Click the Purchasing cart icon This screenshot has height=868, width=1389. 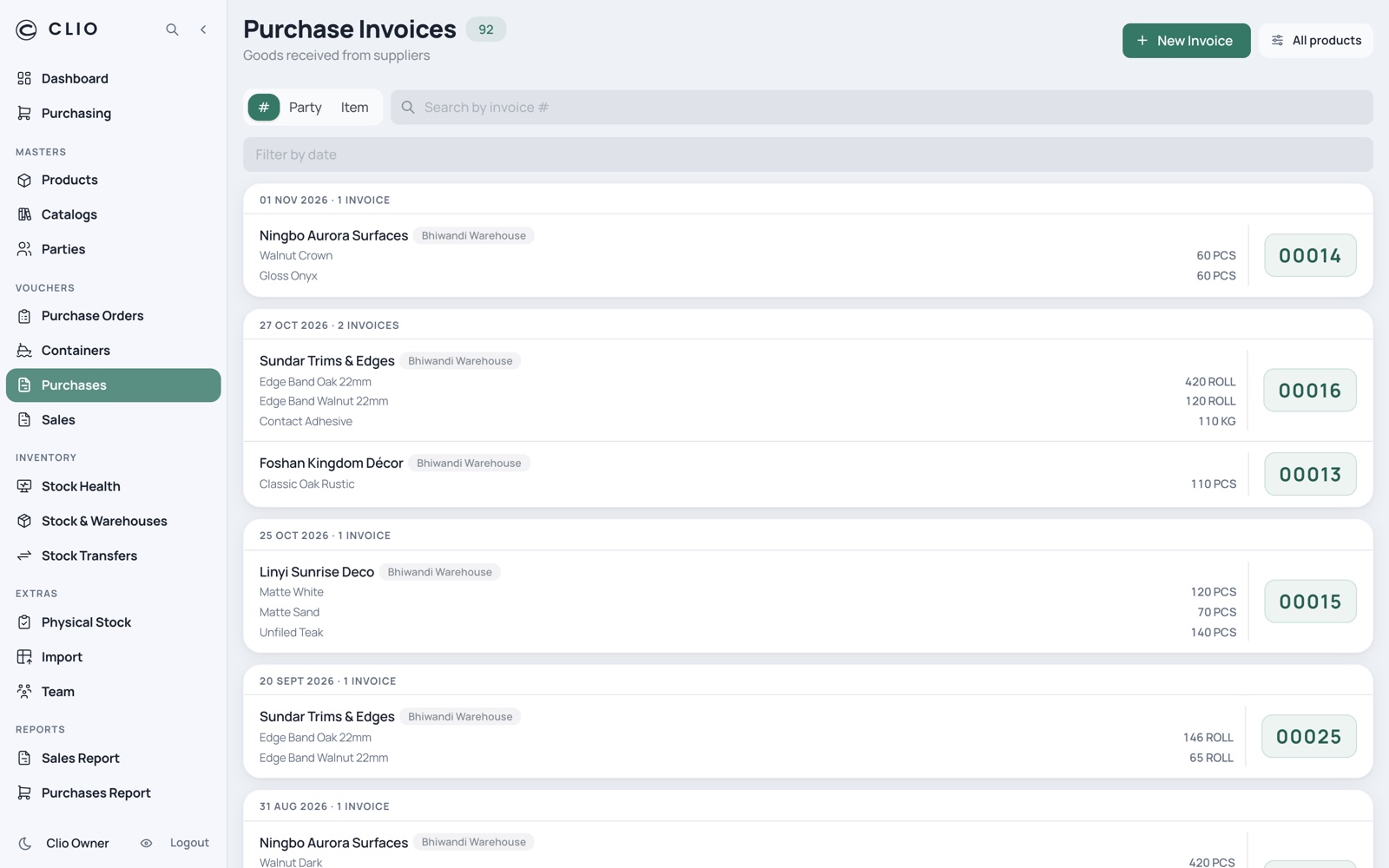[24, 113]
